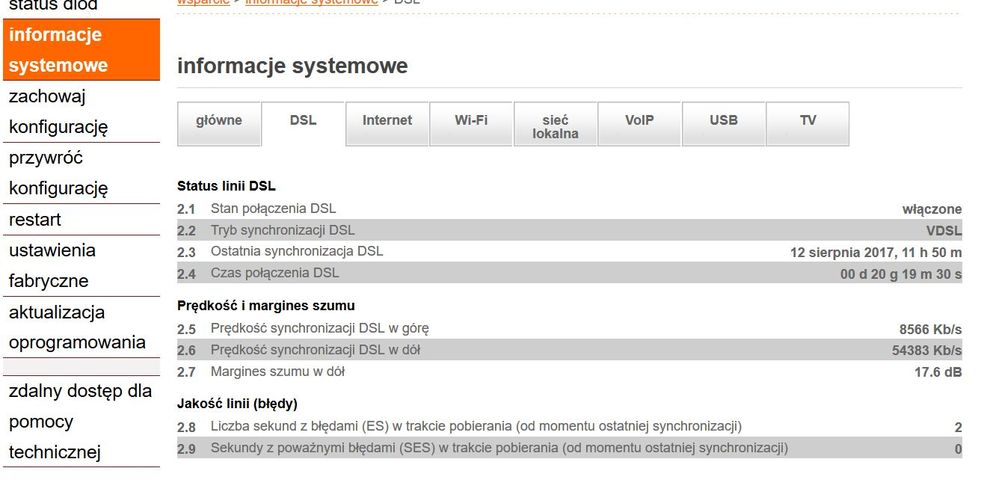
Task: Click the restart menu item
Action: point(35,219)
